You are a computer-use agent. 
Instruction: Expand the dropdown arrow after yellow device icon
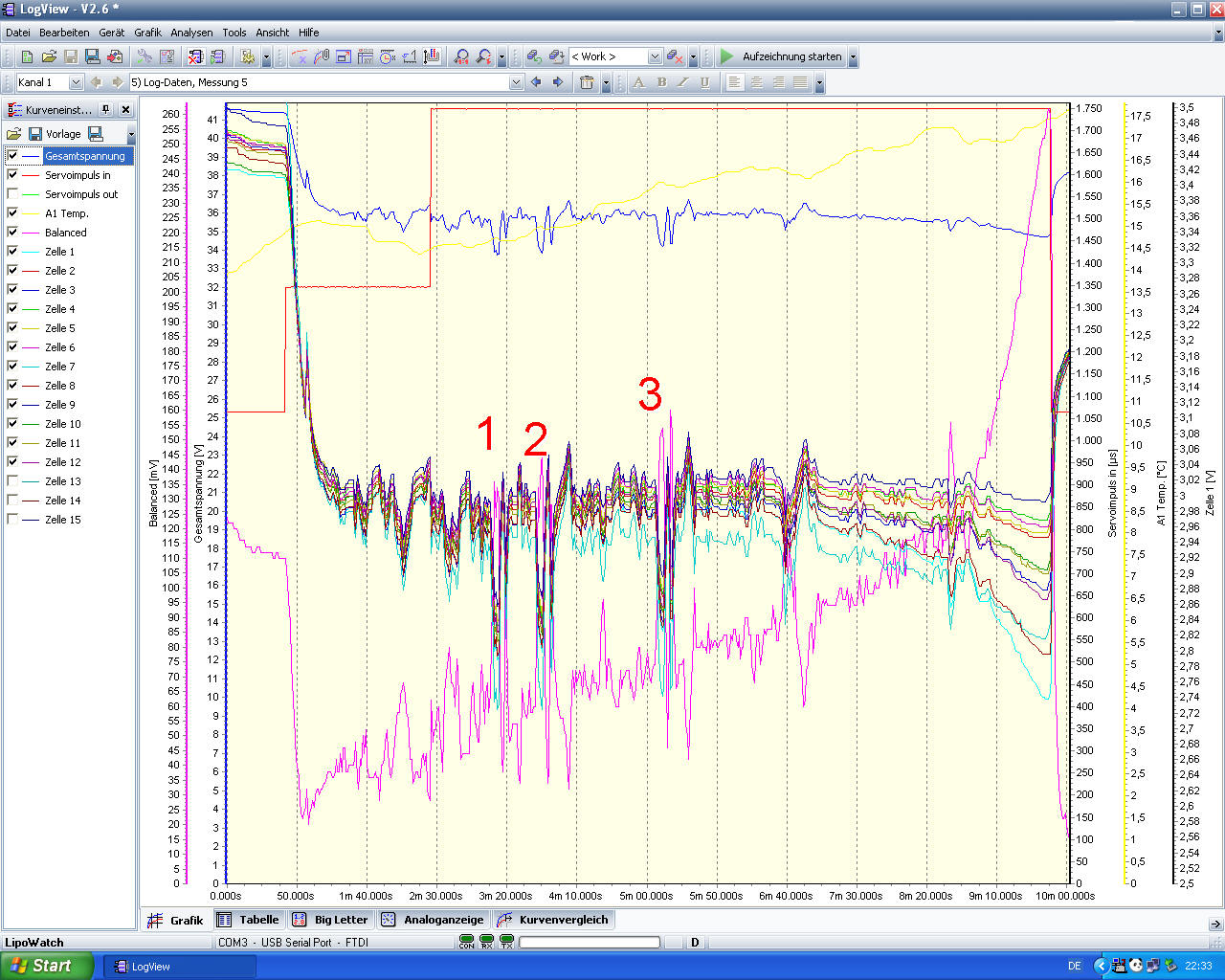(266, 56)
